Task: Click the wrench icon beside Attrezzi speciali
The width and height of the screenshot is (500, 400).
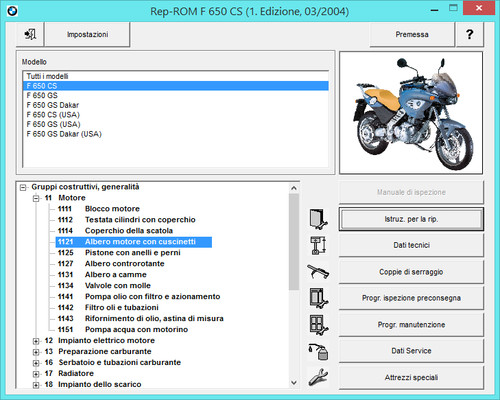Action: coord(318,377)
